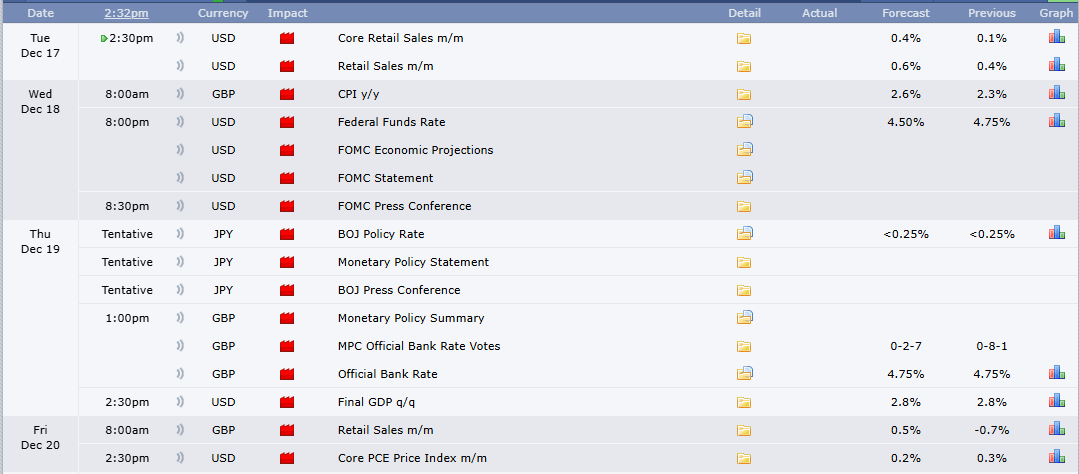This screenshot has height=474, width=1079.
Task: Open detail folder for GBP Retail Sales m/m
Action: (744, 431)
